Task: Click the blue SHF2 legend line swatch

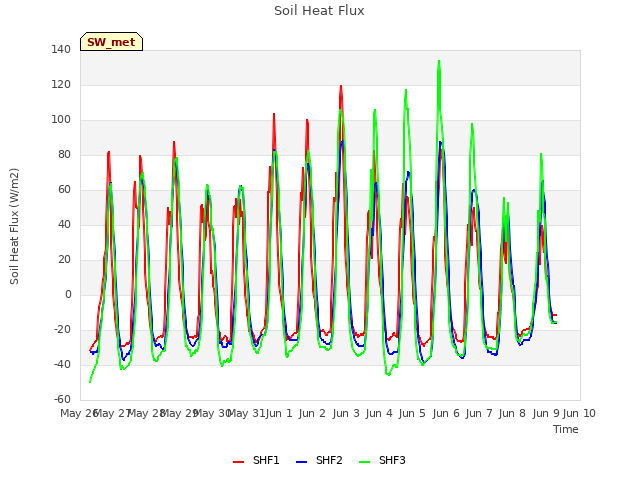Action: tap(301, 462)
